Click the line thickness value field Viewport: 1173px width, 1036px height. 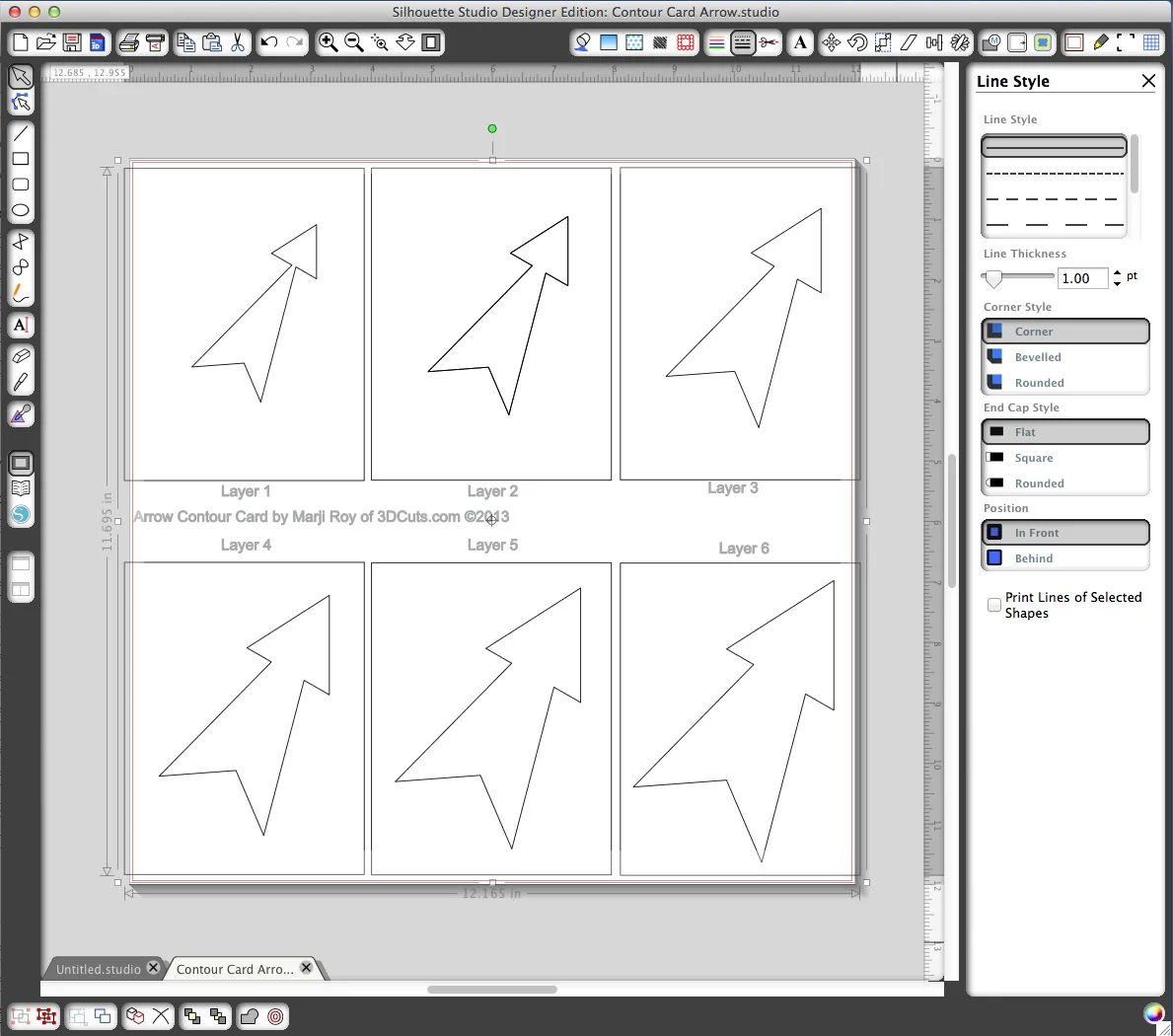click(x=1081, y=278)
